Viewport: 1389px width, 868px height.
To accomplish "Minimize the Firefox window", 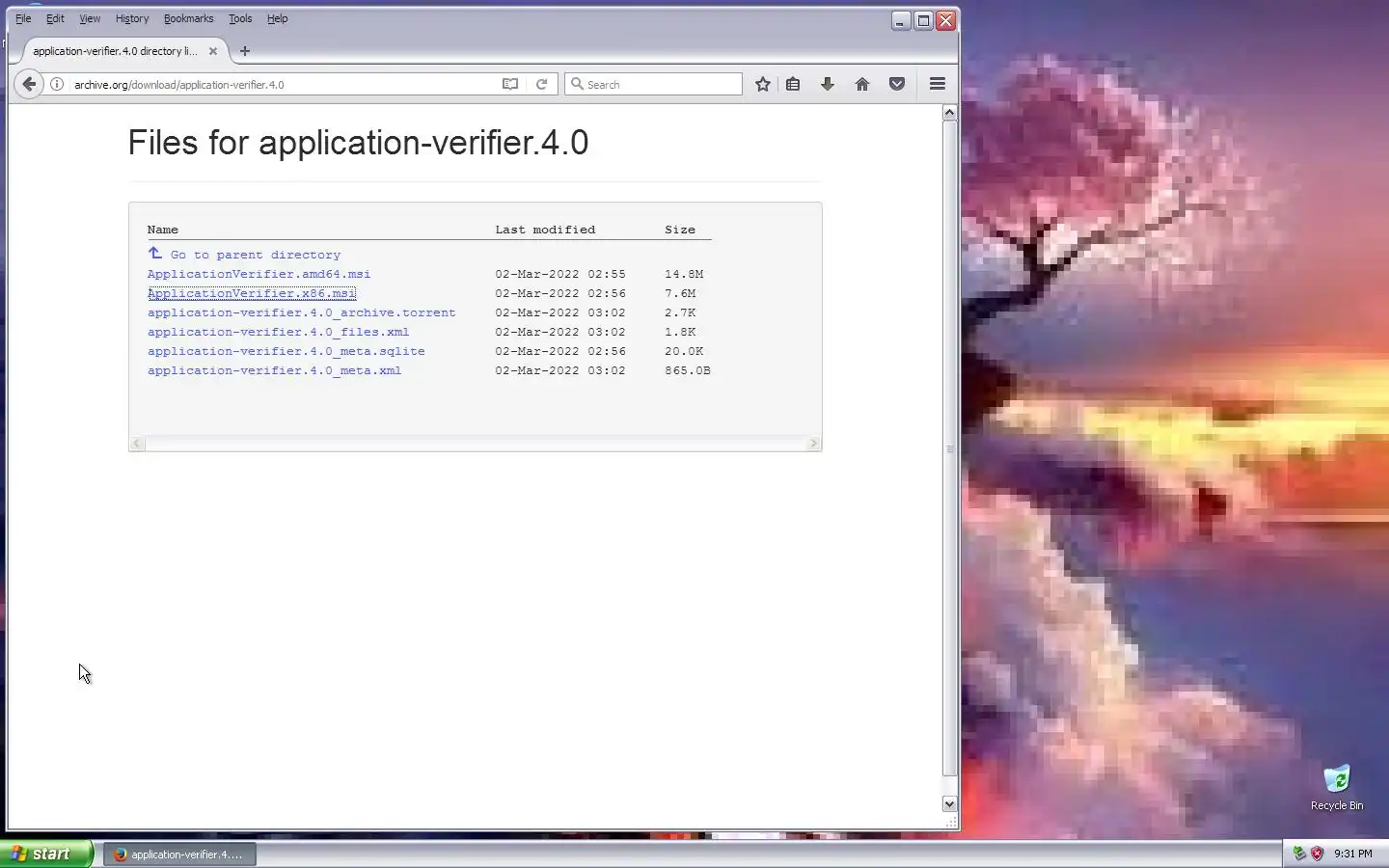I will 901,20.
